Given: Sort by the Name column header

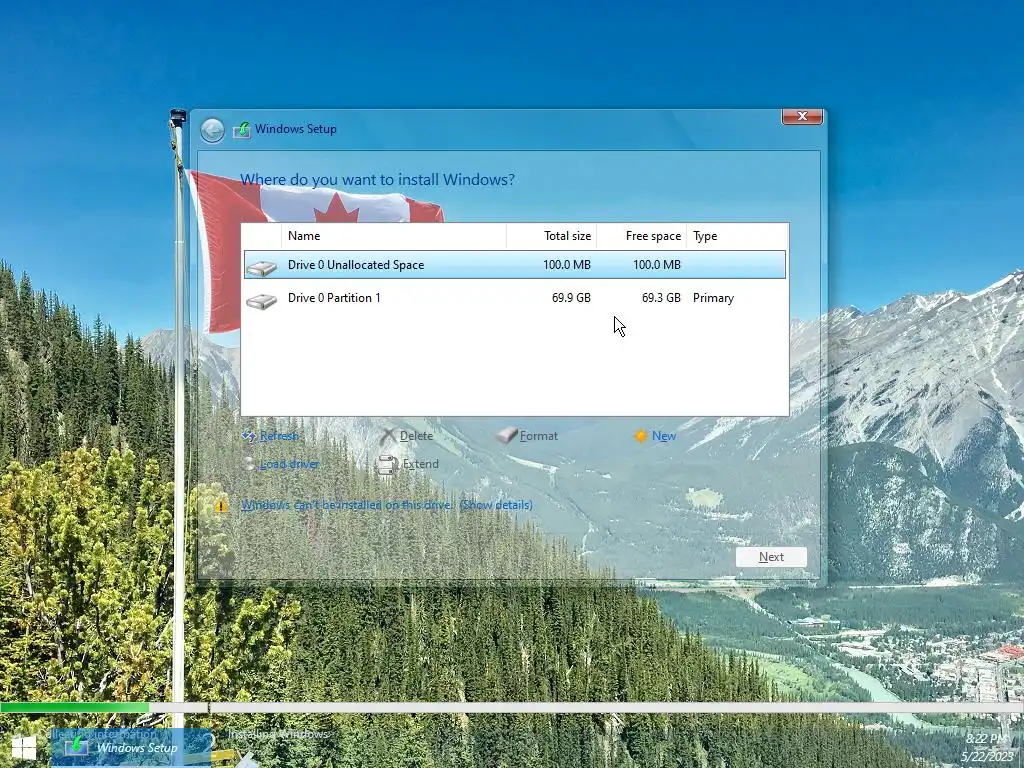Looking at the screenshot, I should point(394,236).
